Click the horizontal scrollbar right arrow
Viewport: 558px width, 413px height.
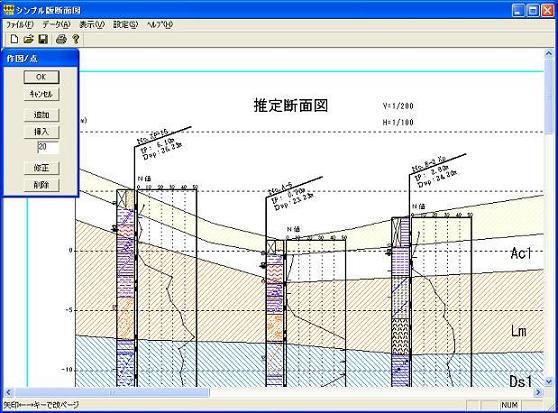point(538,392)
